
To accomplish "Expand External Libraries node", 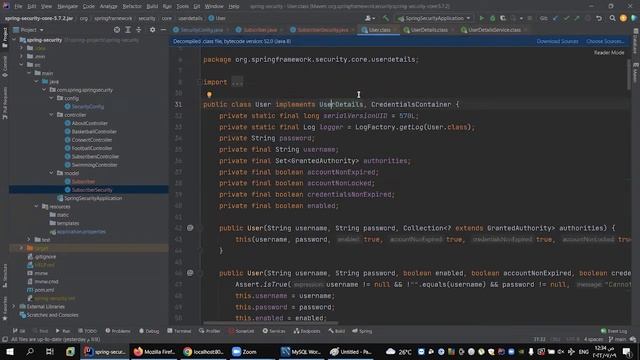I will pos(13,306).
